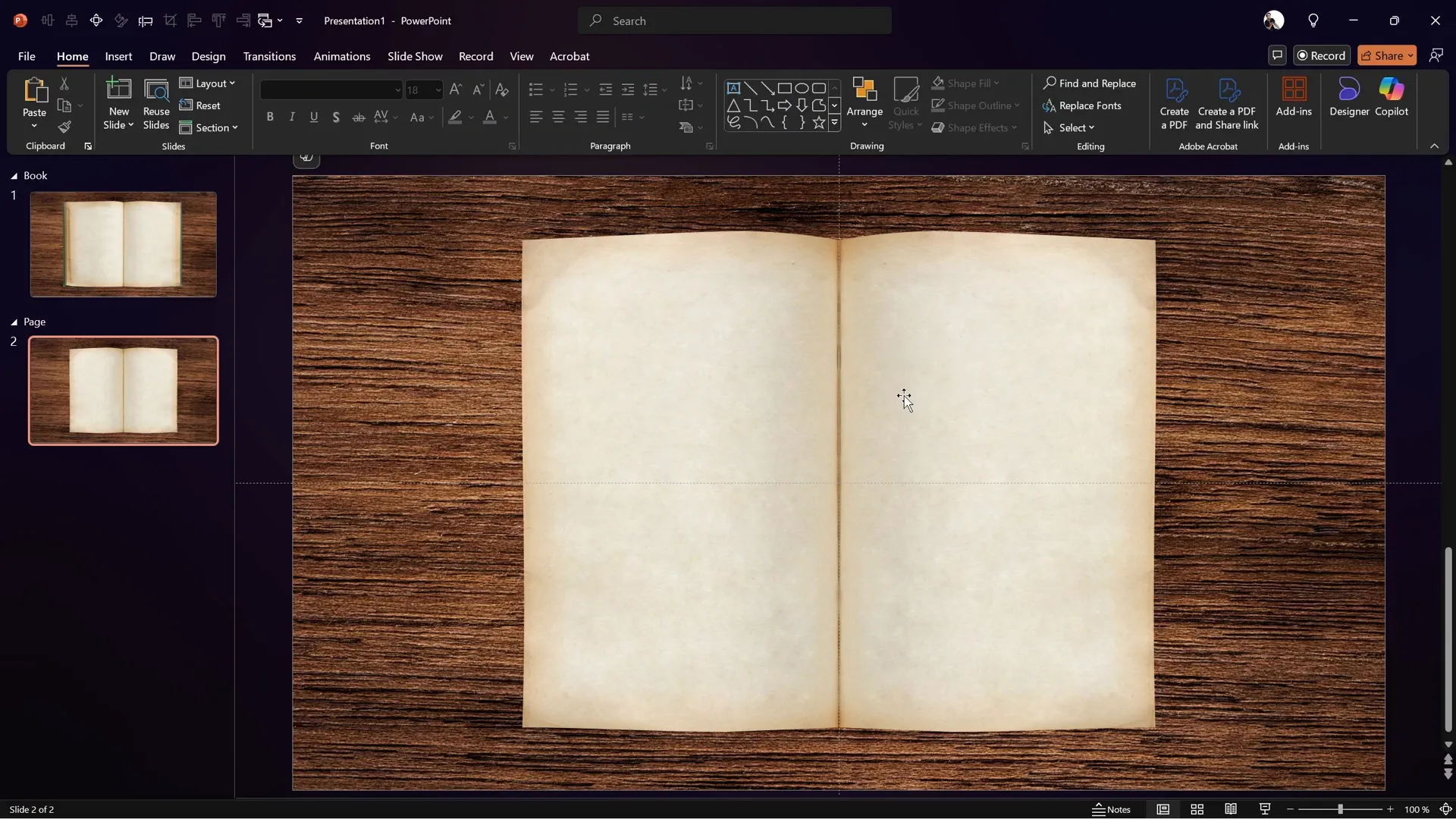This screenshot has height=819, width=1456.
Task: Open the Select dropdown in Editing
Action: [x=1069, y=127]
